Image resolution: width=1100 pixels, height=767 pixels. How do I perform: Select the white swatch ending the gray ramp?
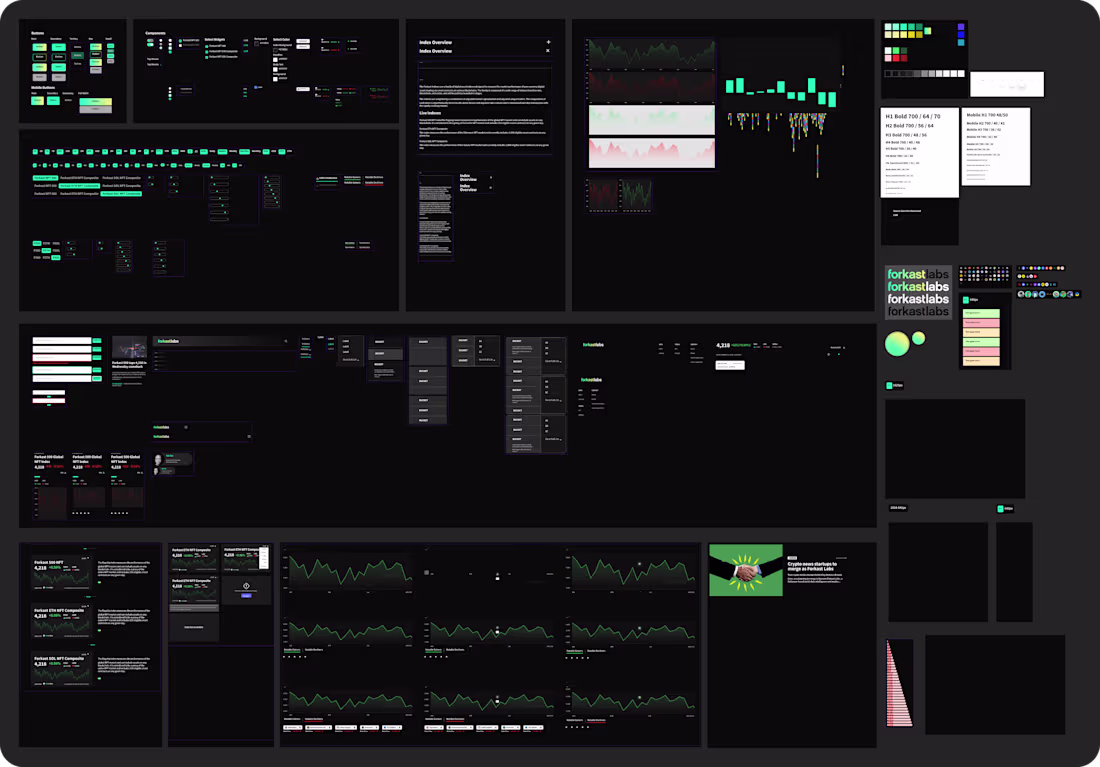click(961, 73)
